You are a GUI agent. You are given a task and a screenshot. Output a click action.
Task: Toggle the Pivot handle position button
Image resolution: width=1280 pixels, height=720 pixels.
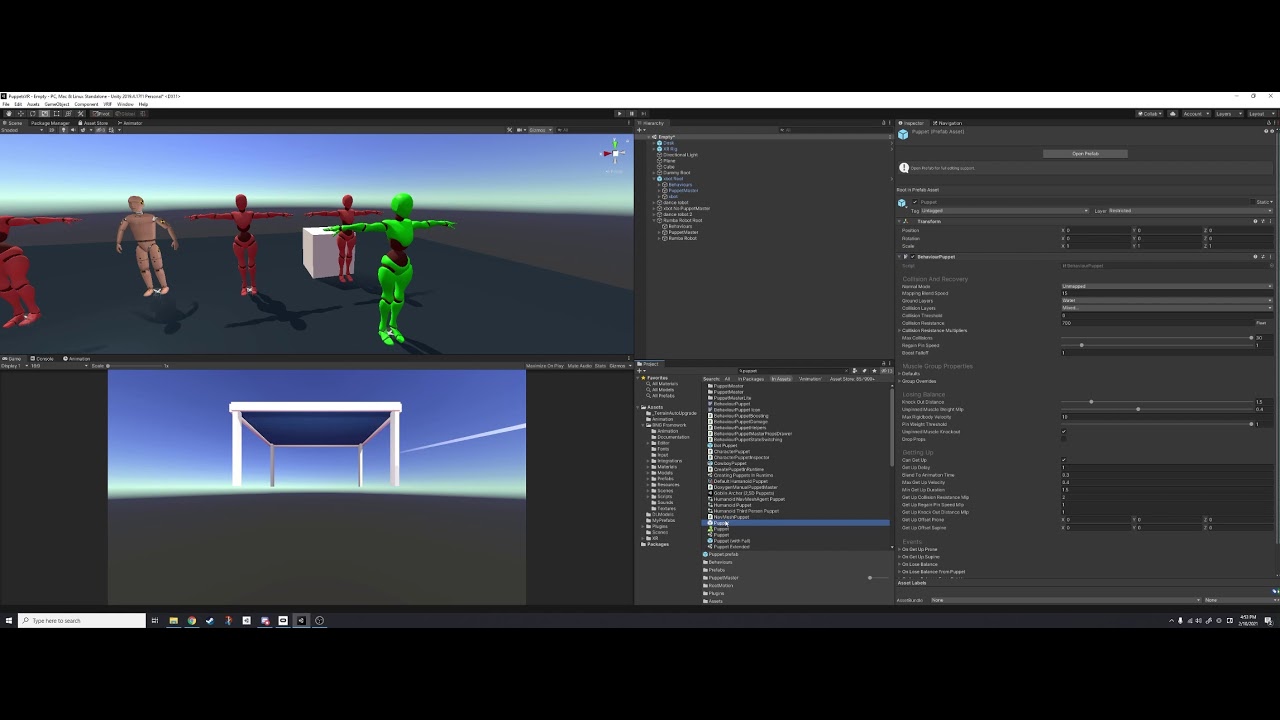coord(101,114)
